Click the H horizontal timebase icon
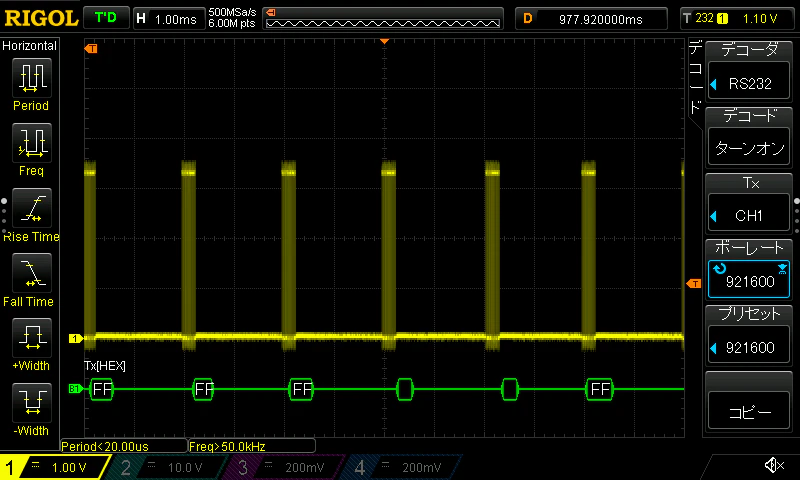 pyautogui.click(x=141, y=19)
